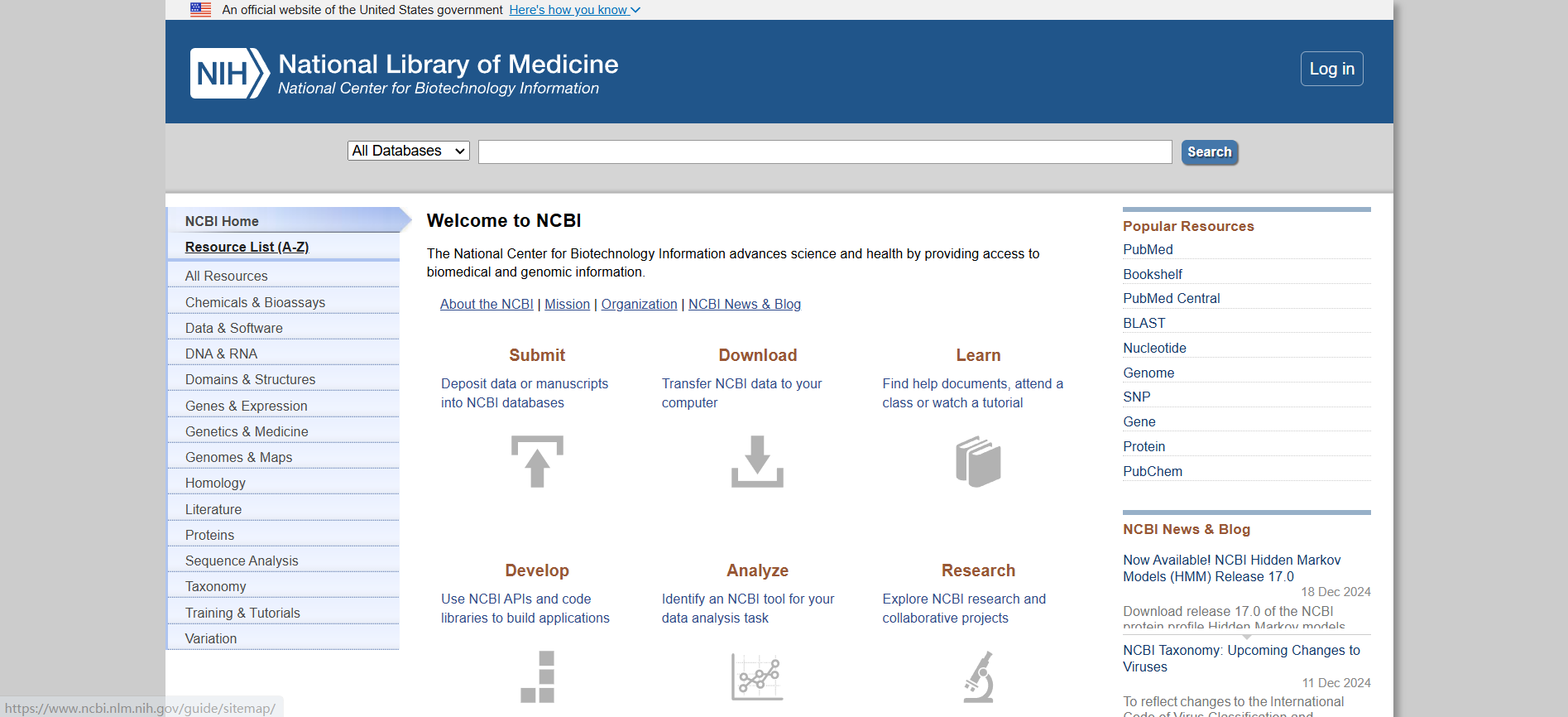Click the Analyze chart icon
The width and height of the screenshot is (1568, 717).
point(757,676)
